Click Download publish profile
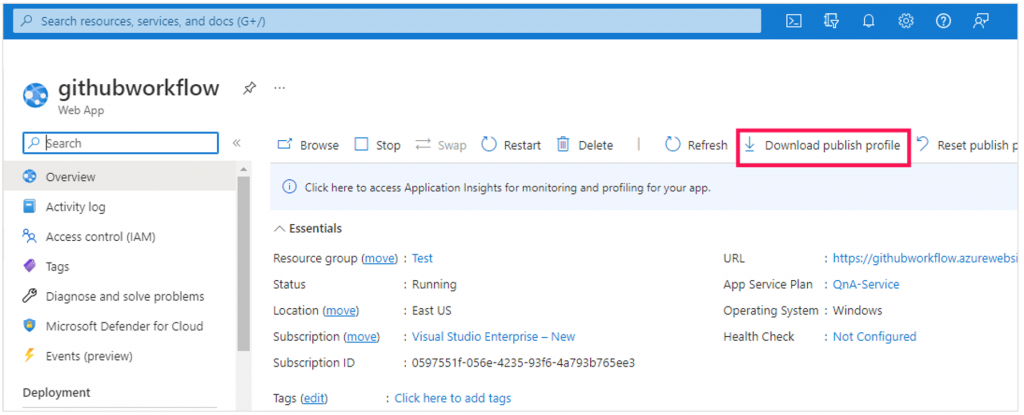Image resolution: width=1024 pixels, height=415 pixels. tap(823, 145)
